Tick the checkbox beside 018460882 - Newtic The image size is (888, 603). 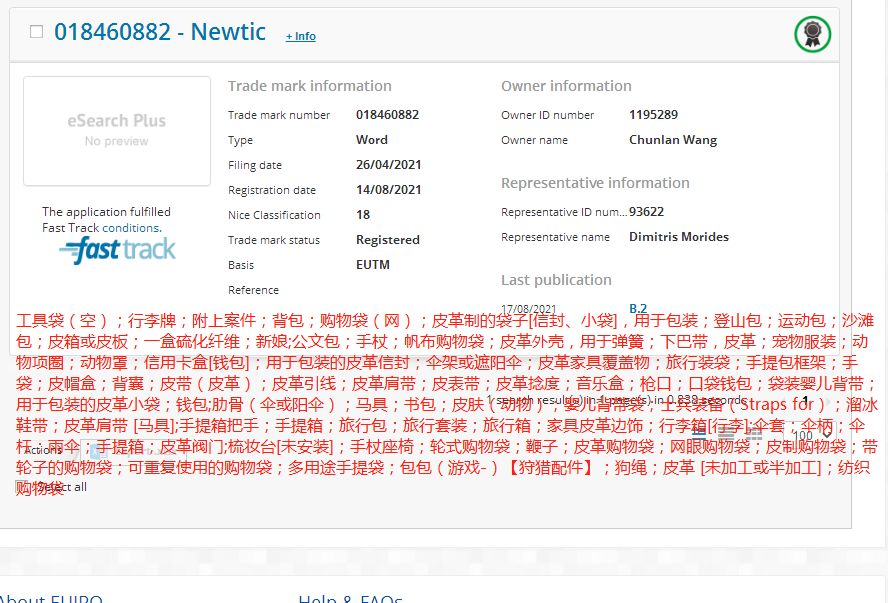pos(37,32)
